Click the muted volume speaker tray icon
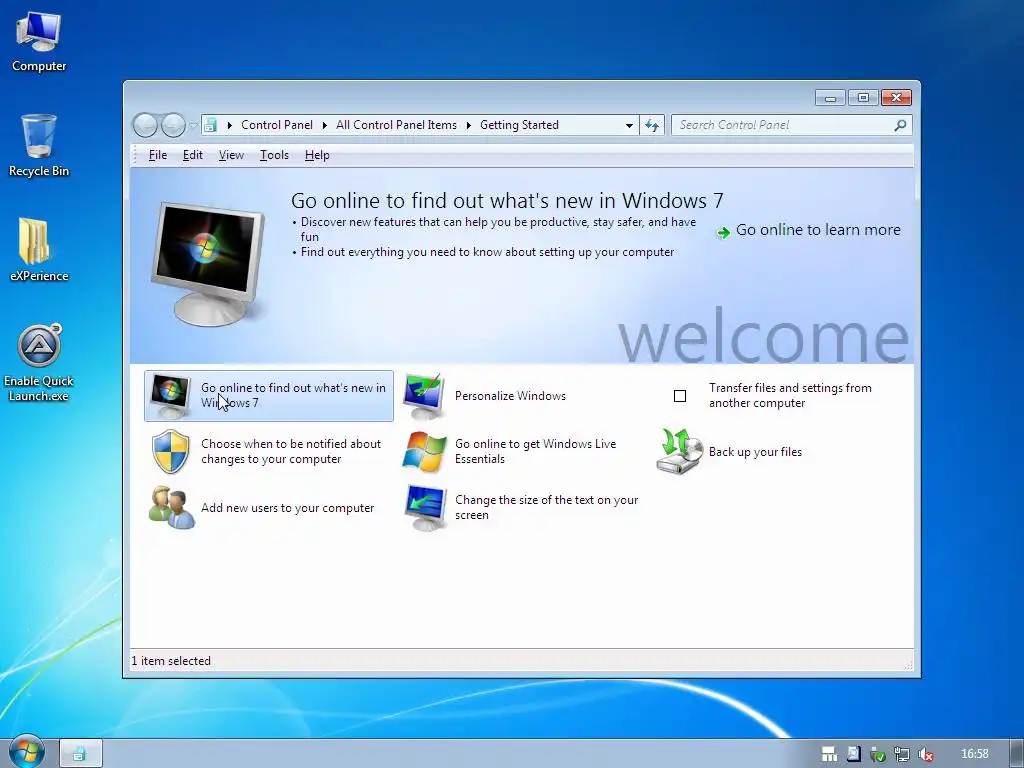 (925, 754)
